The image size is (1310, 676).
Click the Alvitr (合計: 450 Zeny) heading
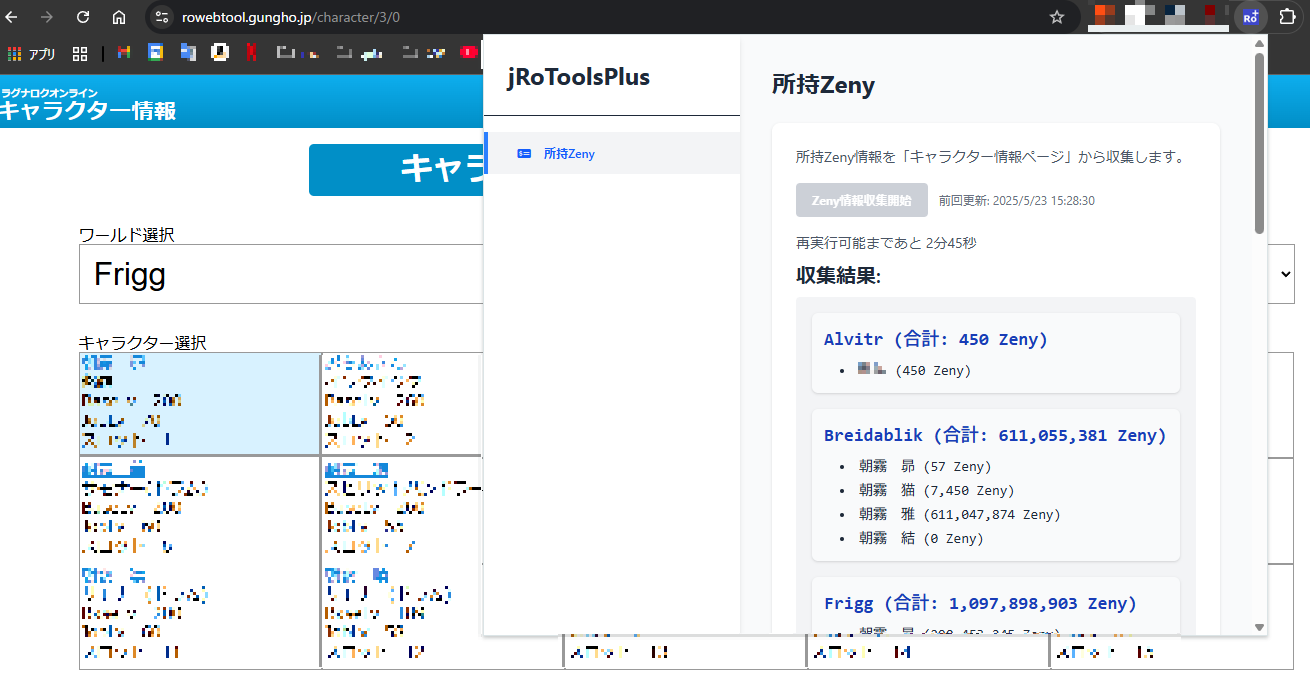click(x=936, y=339)
